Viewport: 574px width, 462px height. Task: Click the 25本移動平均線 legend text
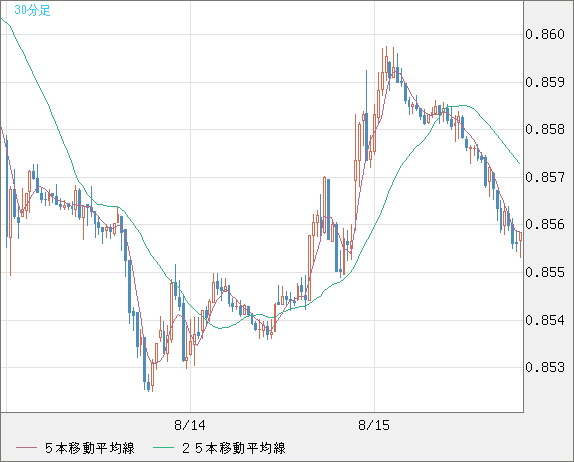[234, 448]
